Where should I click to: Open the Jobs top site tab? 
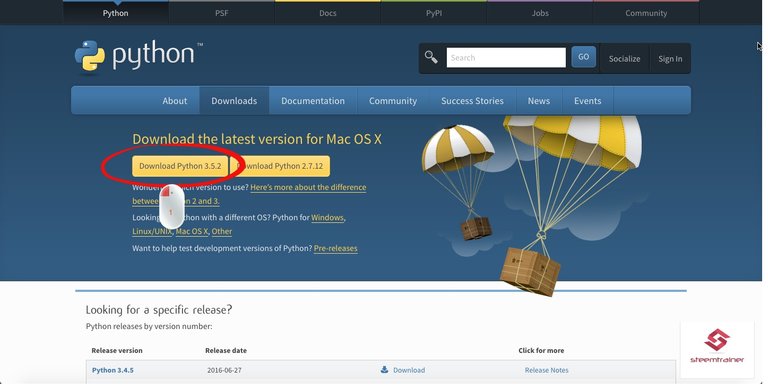coord(540,13)
